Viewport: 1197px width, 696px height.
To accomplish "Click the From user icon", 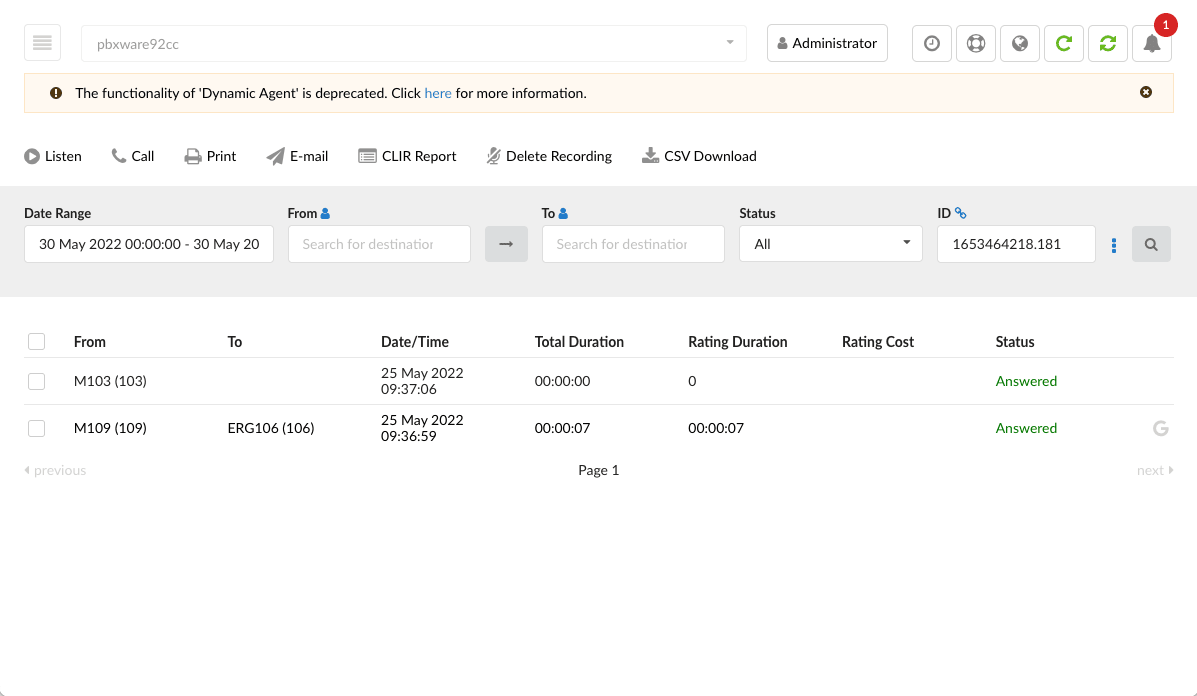I will tap(325, 214).
